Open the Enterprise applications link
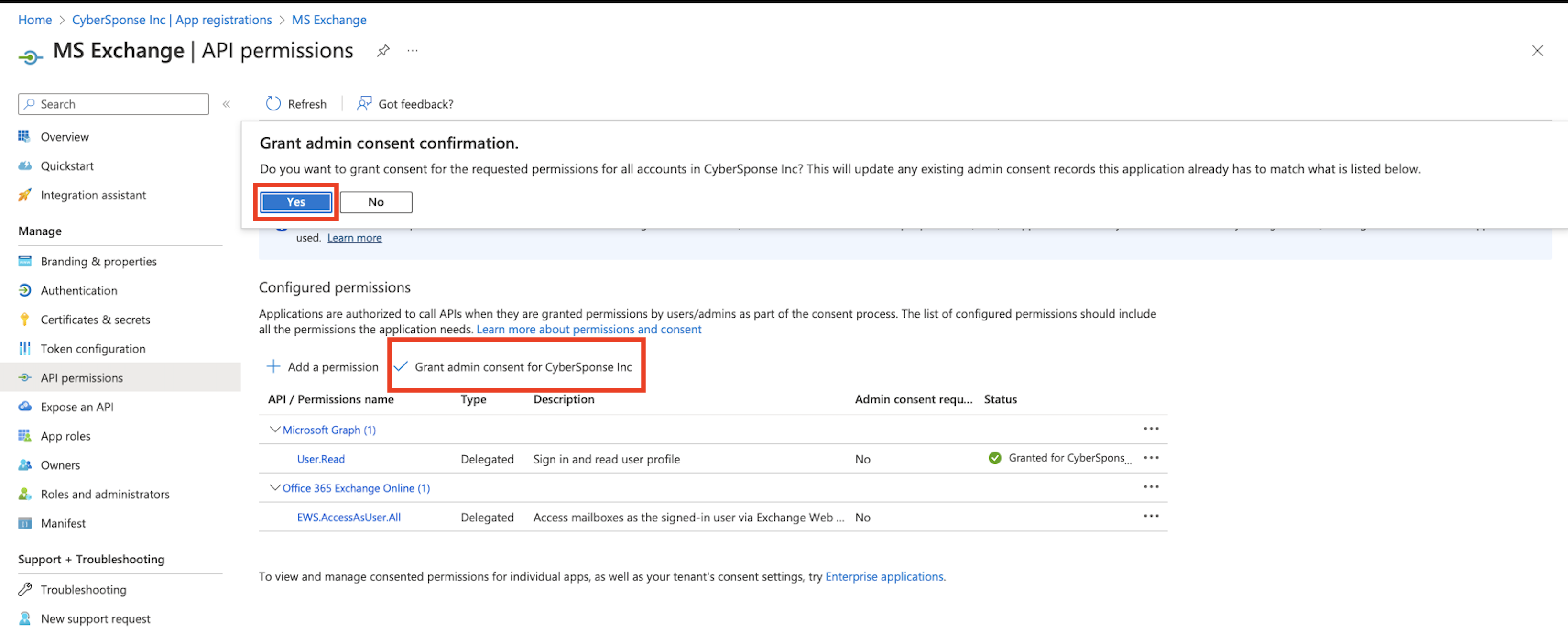 884,576
